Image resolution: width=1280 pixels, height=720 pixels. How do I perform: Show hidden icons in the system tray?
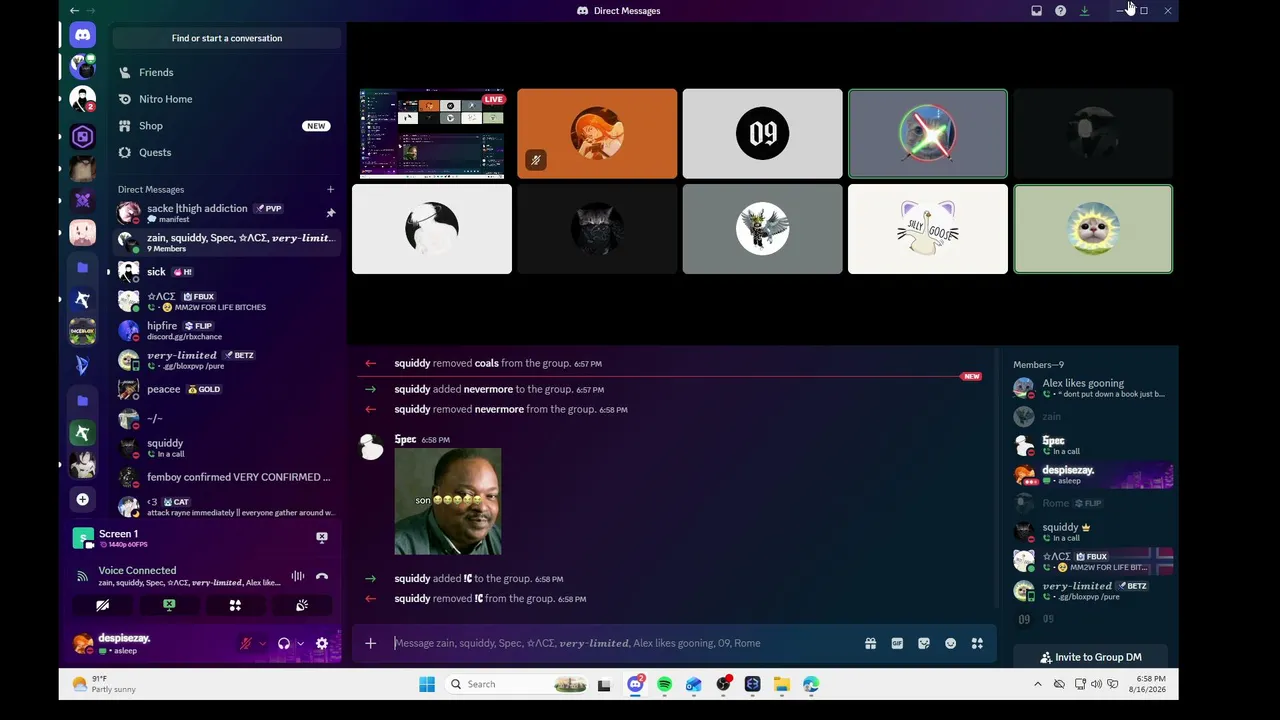[x=1038, y=684]
